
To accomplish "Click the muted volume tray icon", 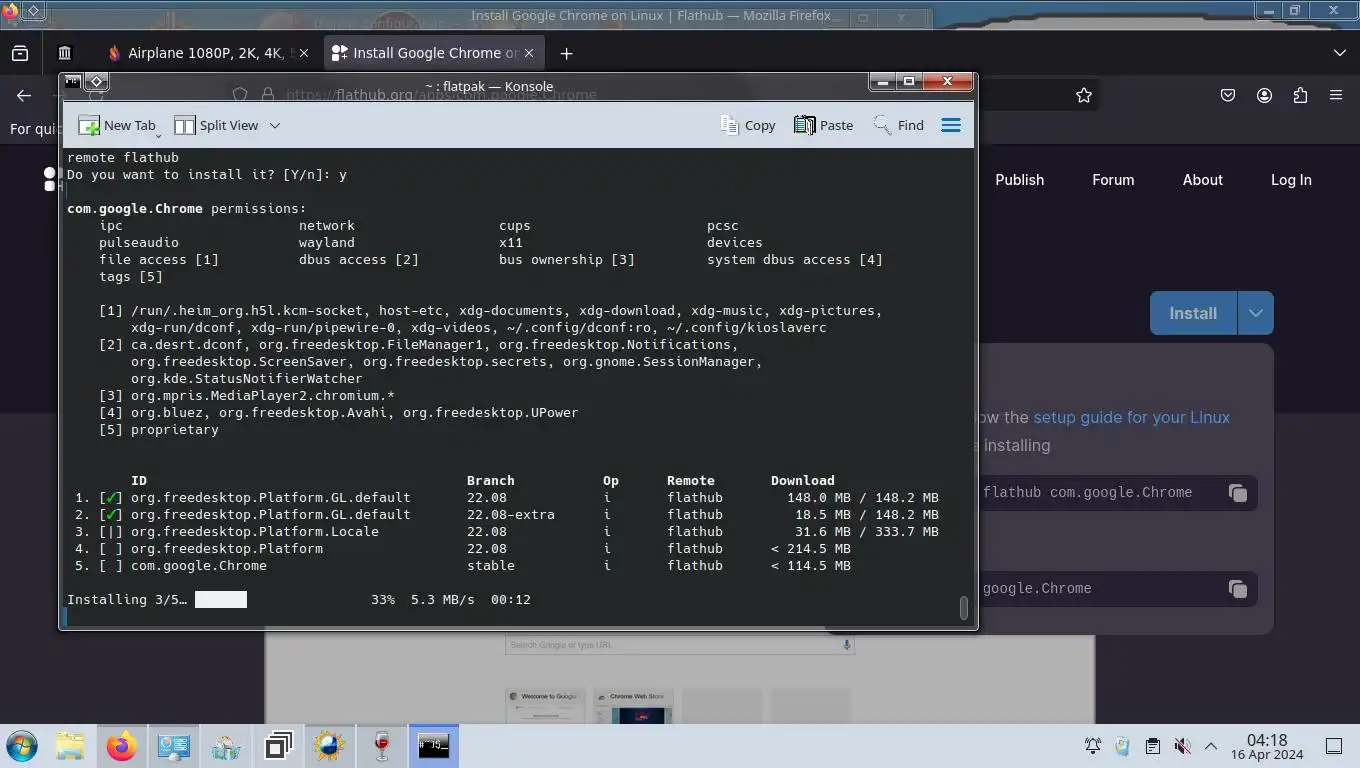I will (x=1182, y=746).
